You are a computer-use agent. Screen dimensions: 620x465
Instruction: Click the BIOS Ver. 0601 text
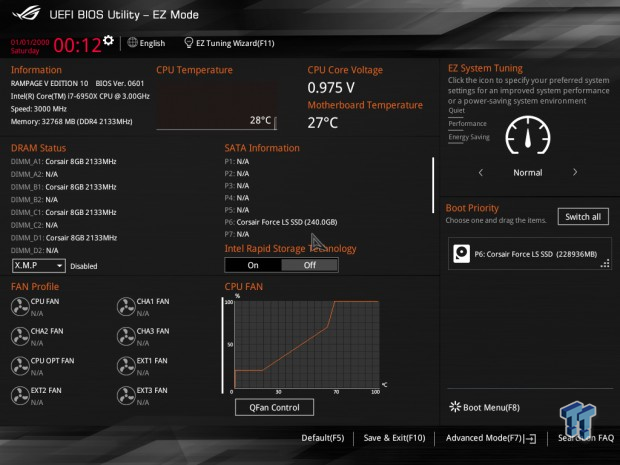[120, 83]
